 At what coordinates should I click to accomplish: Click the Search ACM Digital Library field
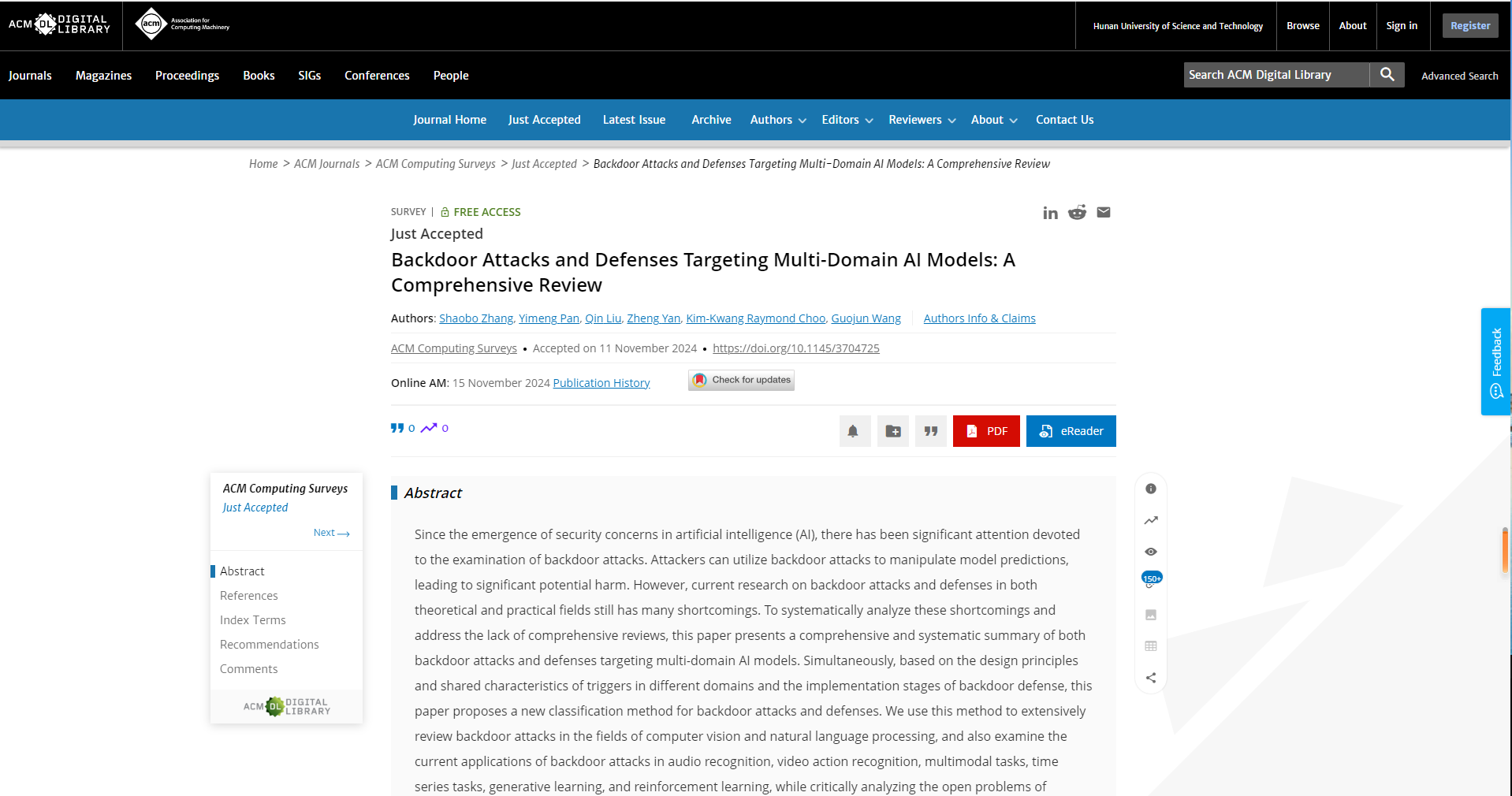coord(1276,75)
